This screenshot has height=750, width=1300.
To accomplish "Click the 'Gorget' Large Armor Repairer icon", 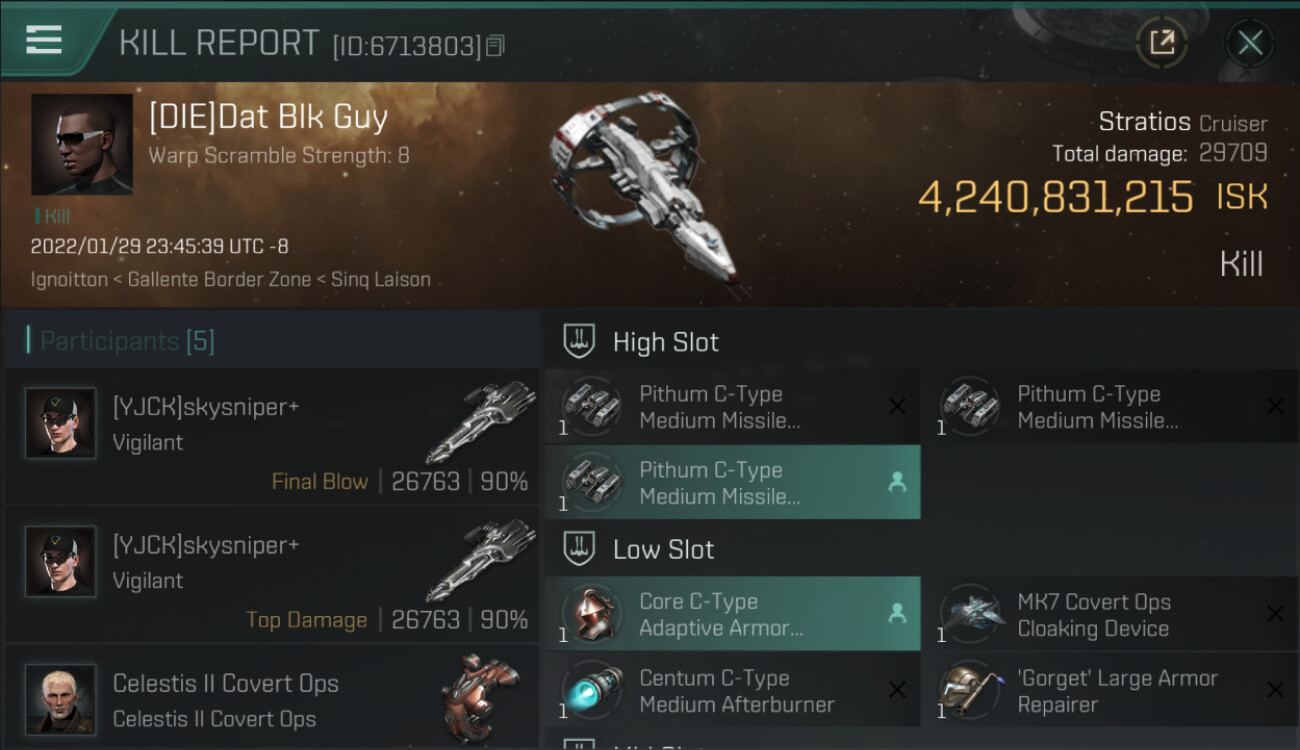I will click(x=970, y=690).
